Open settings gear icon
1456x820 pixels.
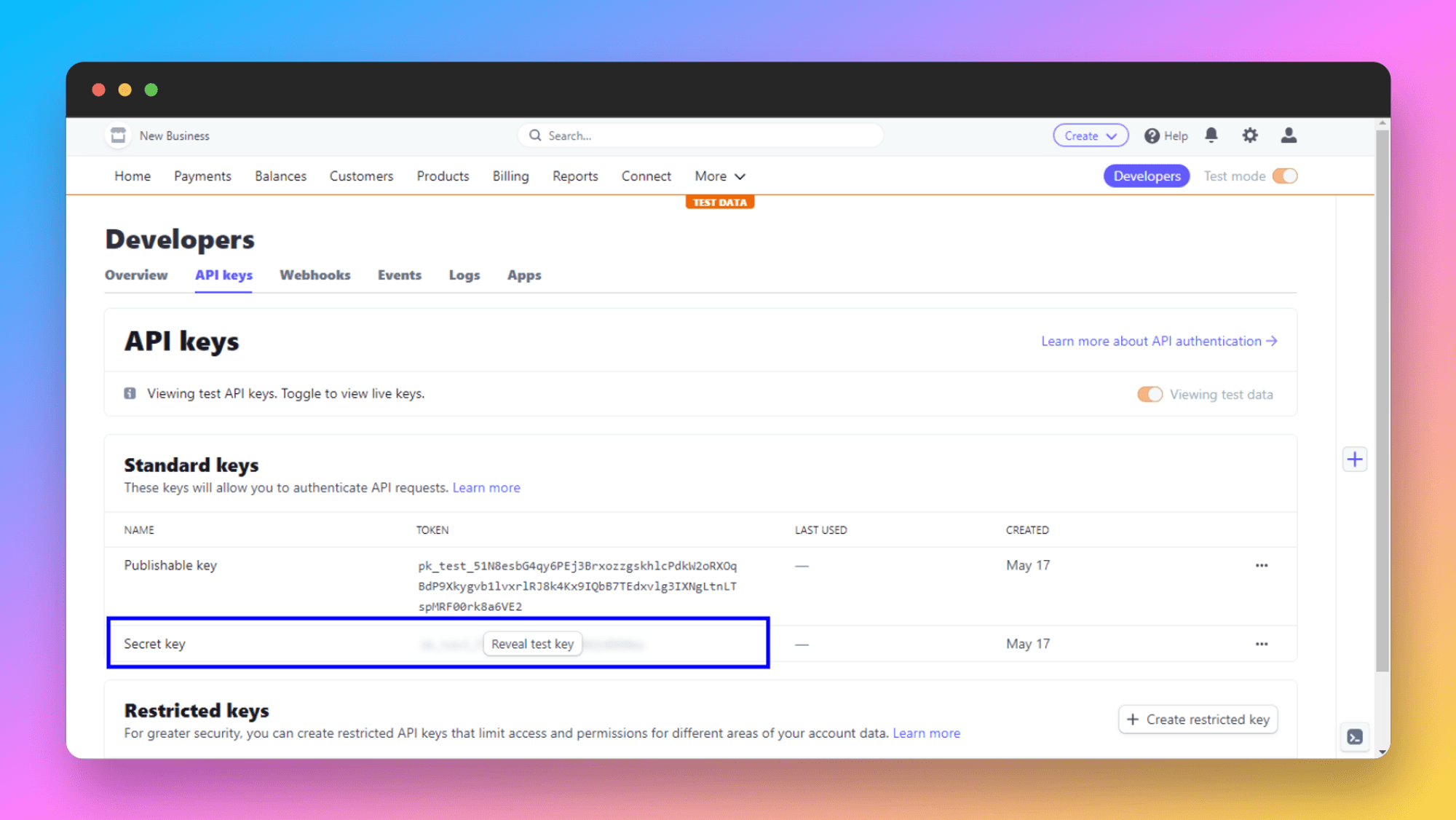(x=1250, y=135)
